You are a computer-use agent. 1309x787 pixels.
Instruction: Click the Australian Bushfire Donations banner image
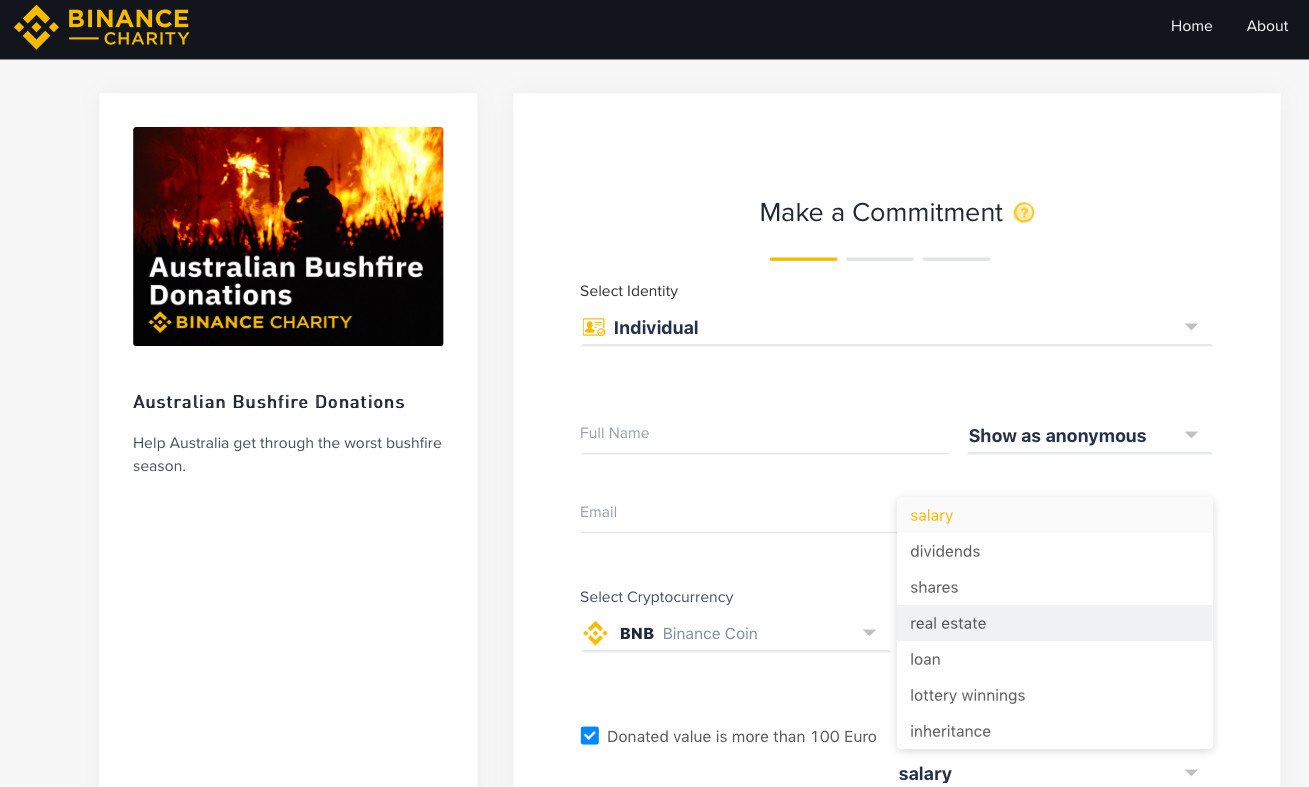[x=288, y=236]
